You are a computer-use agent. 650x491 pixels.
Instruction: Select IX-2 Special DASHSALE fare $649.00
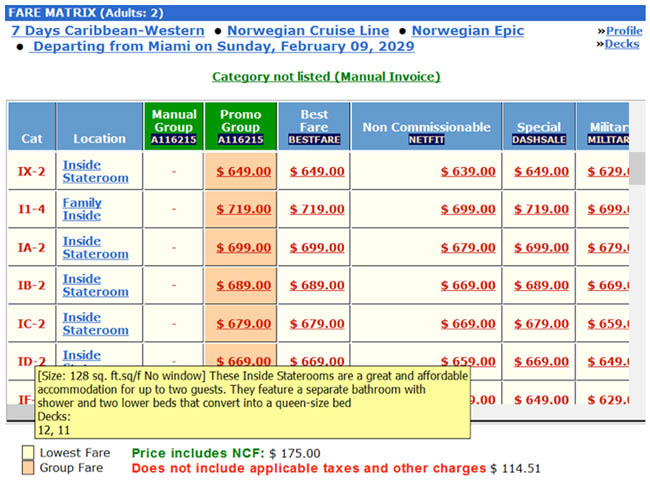pyautogui.click(x=541, y=171)
